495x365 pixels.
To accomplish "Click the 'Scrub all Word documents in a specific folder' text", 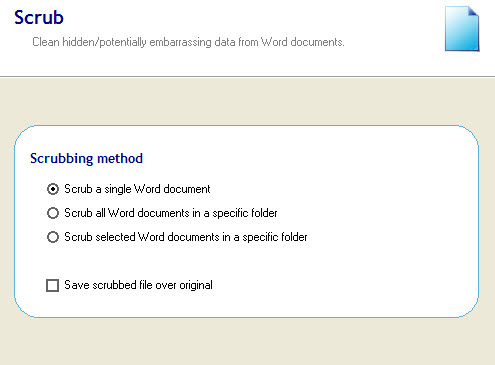I will coord(171,213).
